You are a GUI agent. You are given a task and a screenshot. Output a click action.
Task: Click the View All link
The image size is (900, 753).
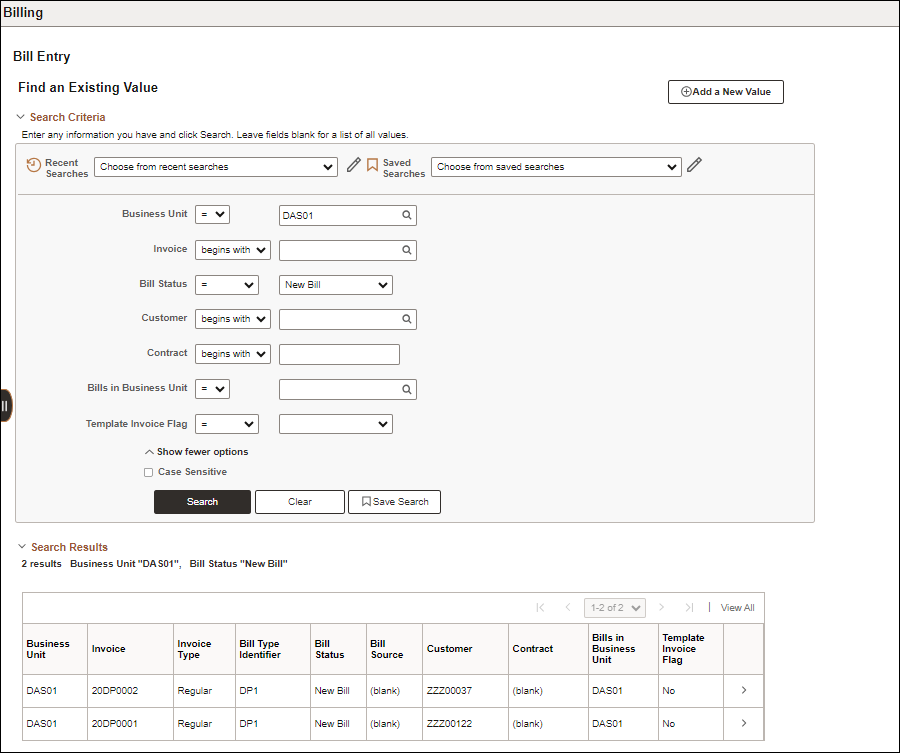(x=738, y=608)
